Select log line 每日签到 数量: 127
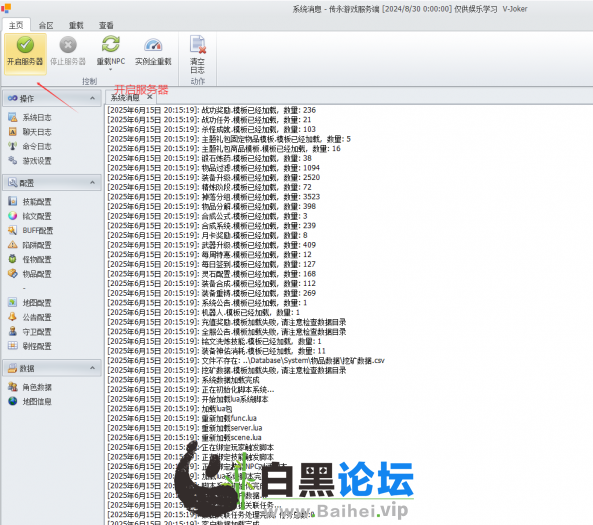Image resolution: width=593 pixels, height=525 pixels. coord(211,264)
